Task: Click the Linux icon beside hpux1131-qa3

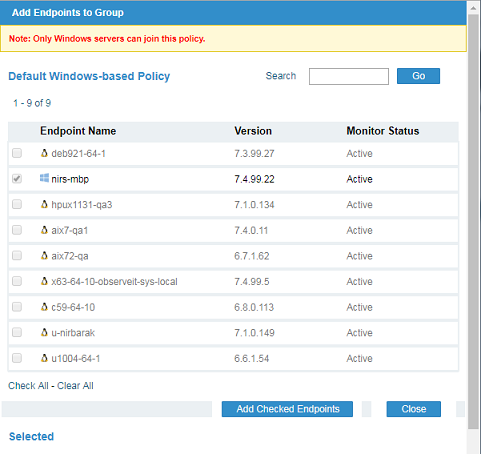Action: click(44, 204)
